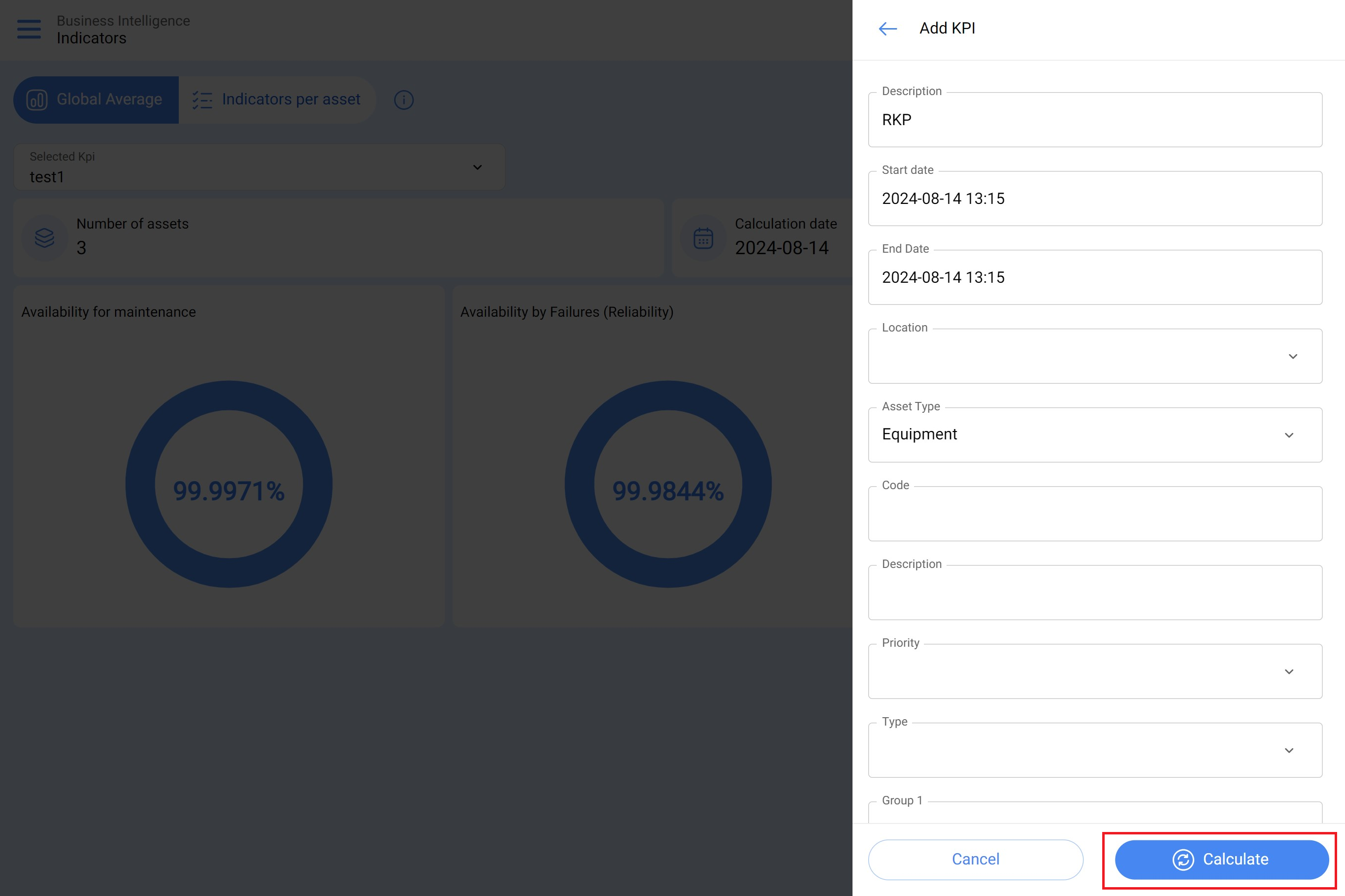Screen dimensions: 1345x896
Task: Click the Location chevron arrow
Action: (1292, 357)
